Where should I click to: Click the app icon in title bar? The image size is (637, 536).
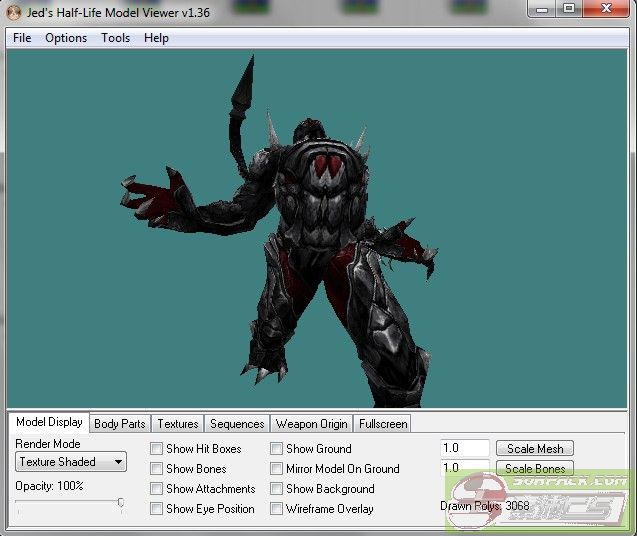pos(14,10)
